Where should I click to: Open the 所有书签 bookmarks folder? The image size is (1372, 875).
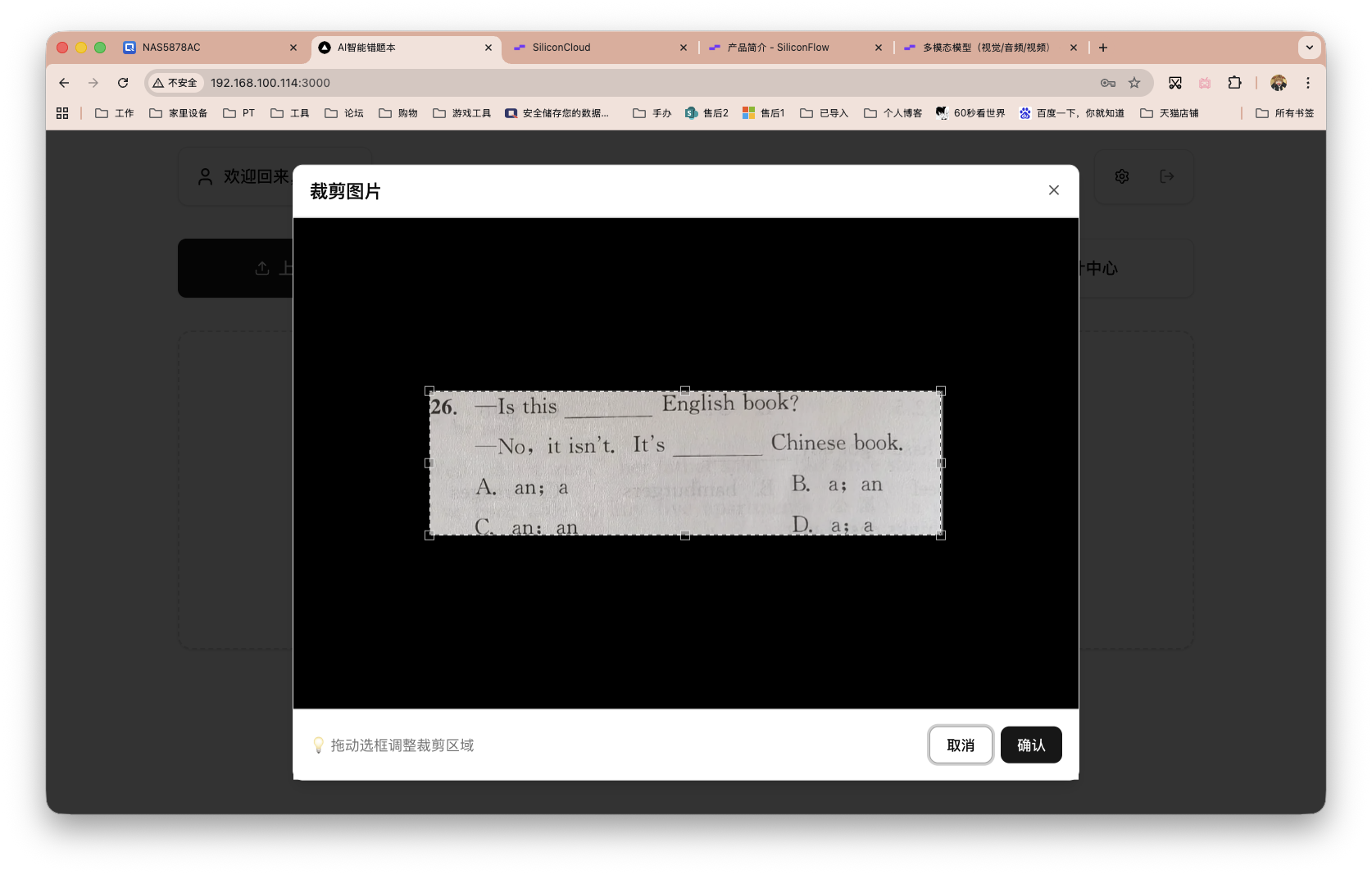coord(1285,113)
